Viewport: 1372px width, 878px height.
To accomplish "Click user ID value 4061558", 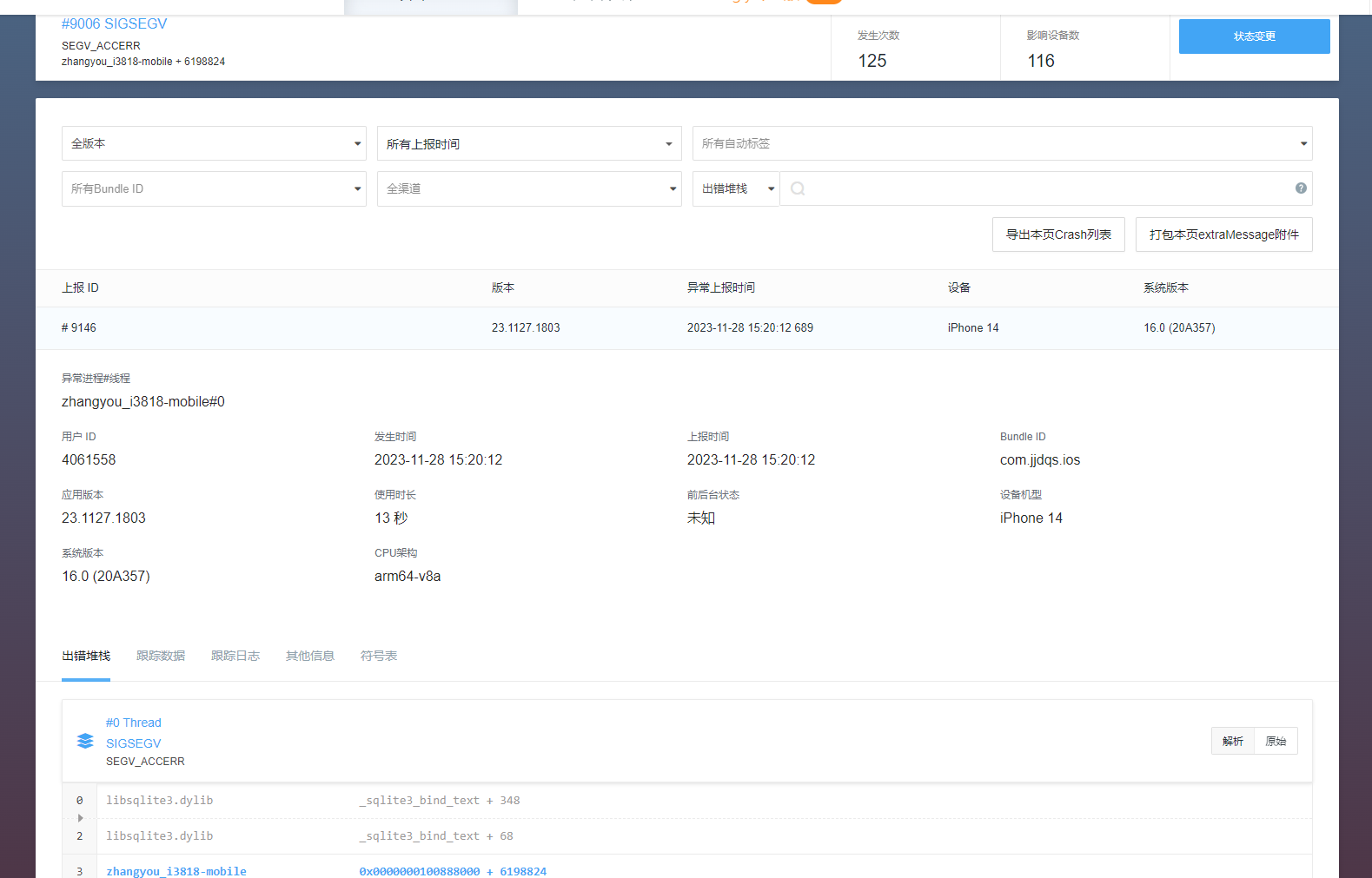I will coord(89,460).
